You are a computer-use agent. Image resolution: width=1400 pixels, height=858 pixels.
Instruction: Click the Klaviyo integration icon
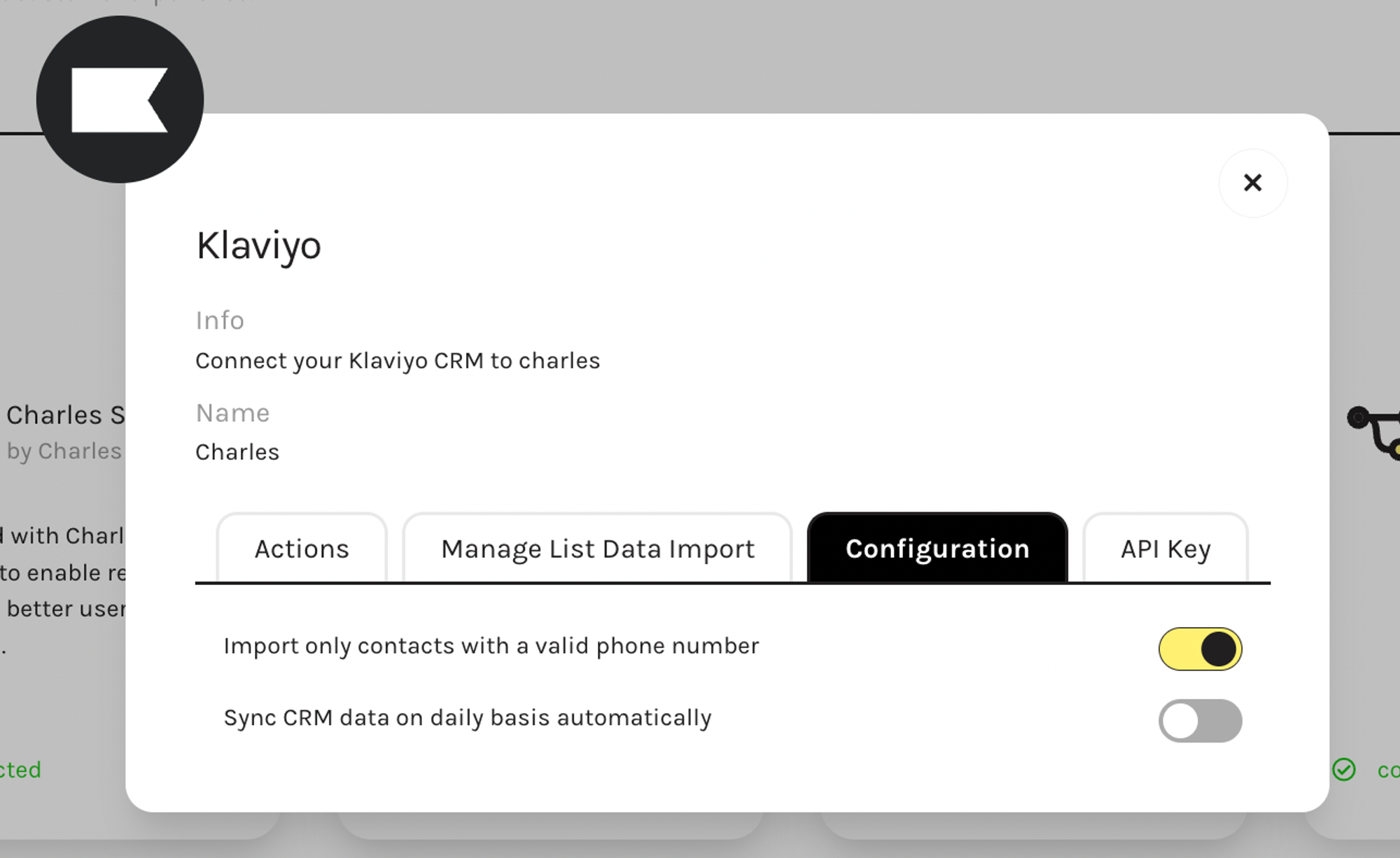point(120,100)
